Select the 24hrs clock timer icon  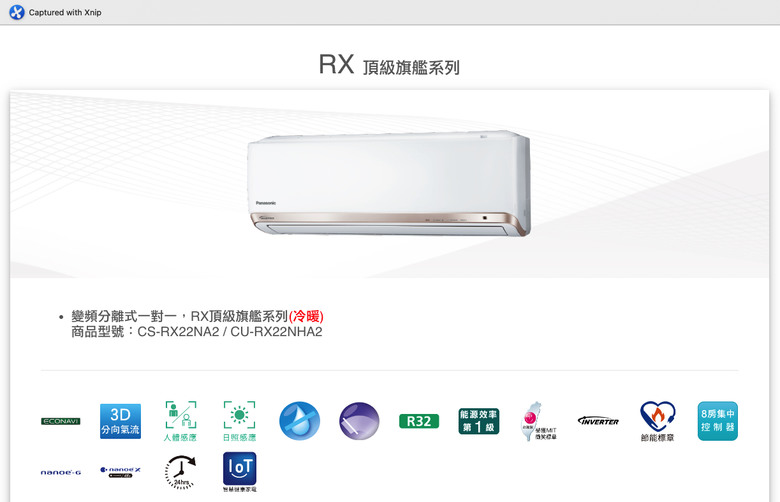[x=180, y=472]
